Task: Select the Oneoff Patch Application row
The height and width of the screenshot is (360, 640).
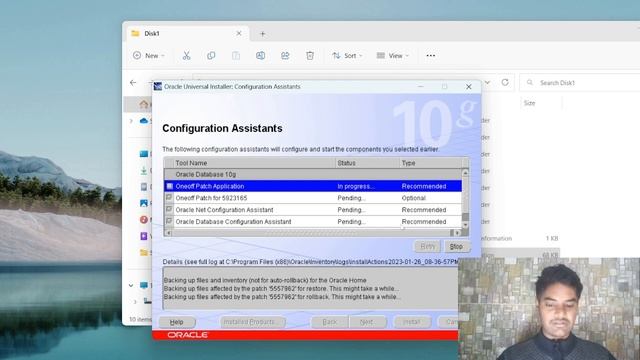Action: (x=313, y=186)
